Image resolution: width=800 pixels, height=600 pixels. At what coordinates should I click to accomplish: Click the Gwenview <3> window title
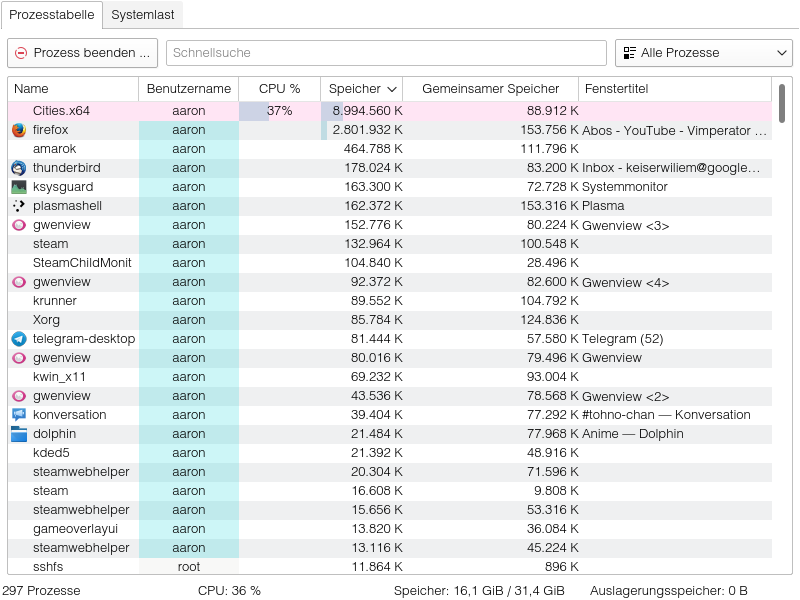tap(626, 226)
